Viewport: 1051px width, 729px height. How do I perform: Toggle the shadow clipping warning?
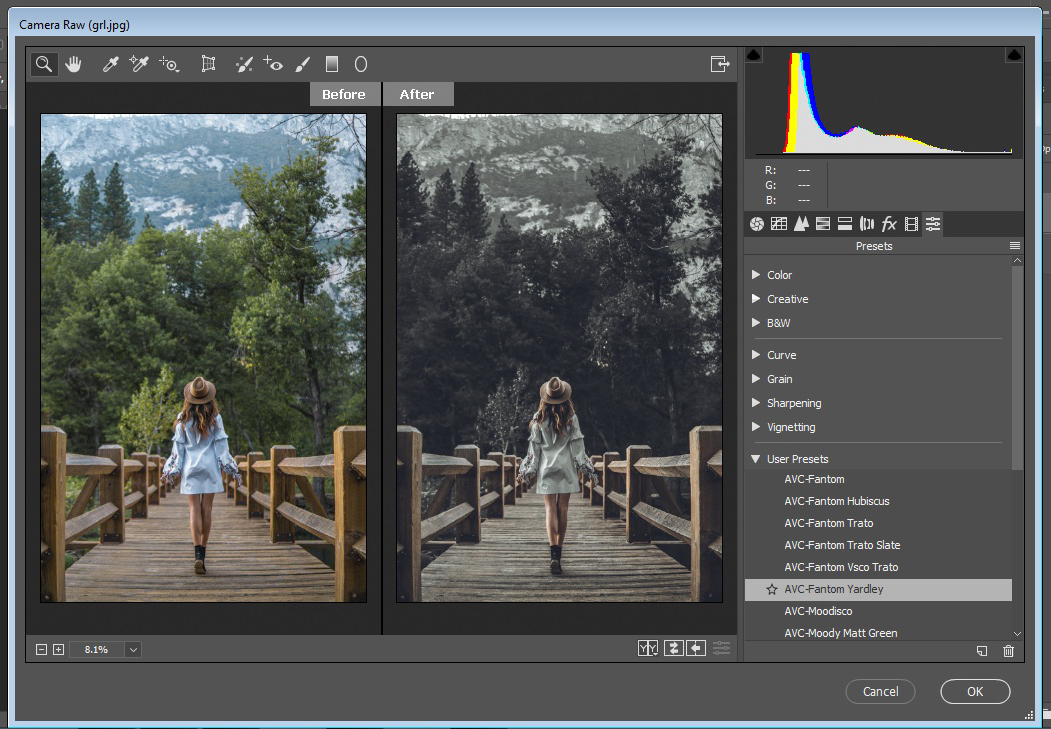[754, 55]
